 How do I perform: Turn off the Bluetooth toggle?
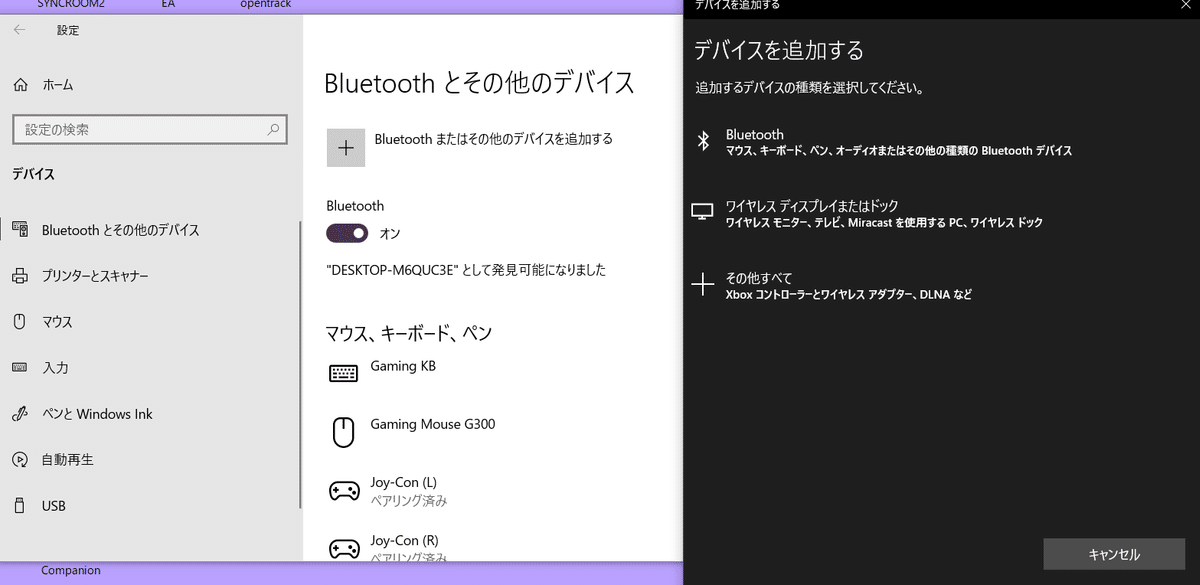pyautogui.click(x=348, y=233)
